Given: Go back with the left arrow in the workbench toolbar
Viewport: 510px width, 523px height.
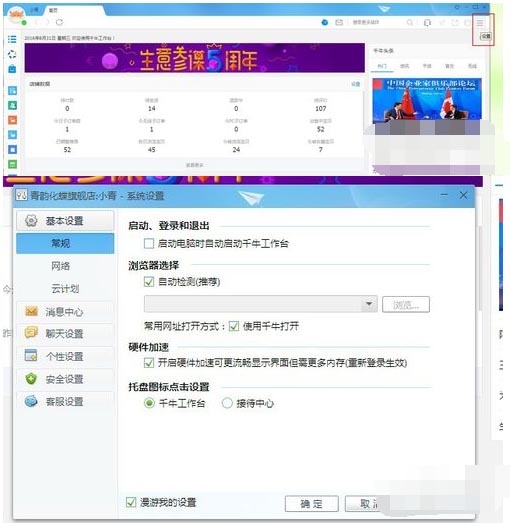Looking at the screenshot, I should click(x=36, y=22).
